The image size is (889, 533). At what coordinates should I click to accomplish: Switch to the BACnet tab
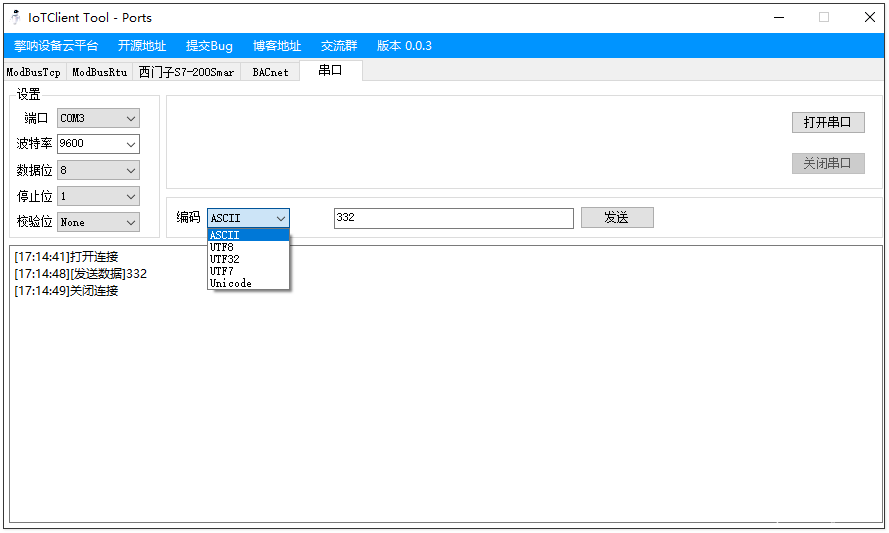270,72
